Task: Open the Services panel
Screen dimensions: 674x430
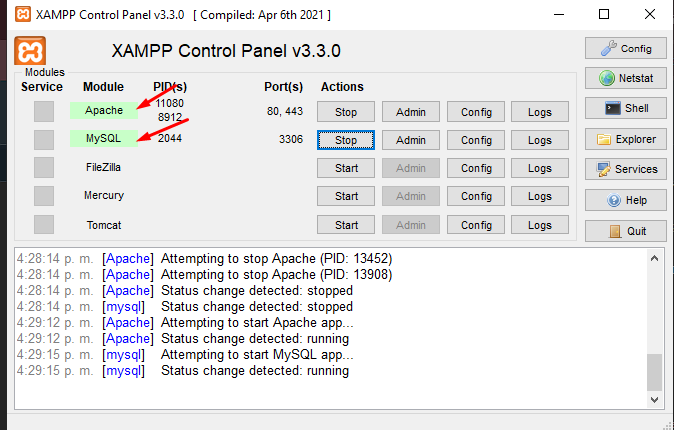Action: (626, 169)
